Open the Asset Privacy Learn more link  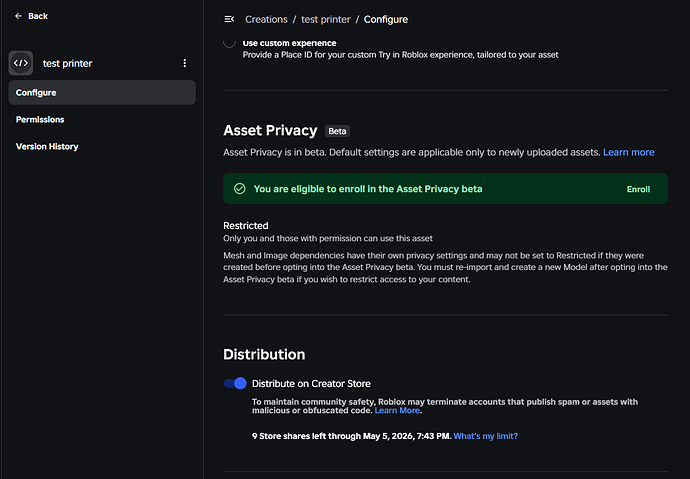pos(628,152)
